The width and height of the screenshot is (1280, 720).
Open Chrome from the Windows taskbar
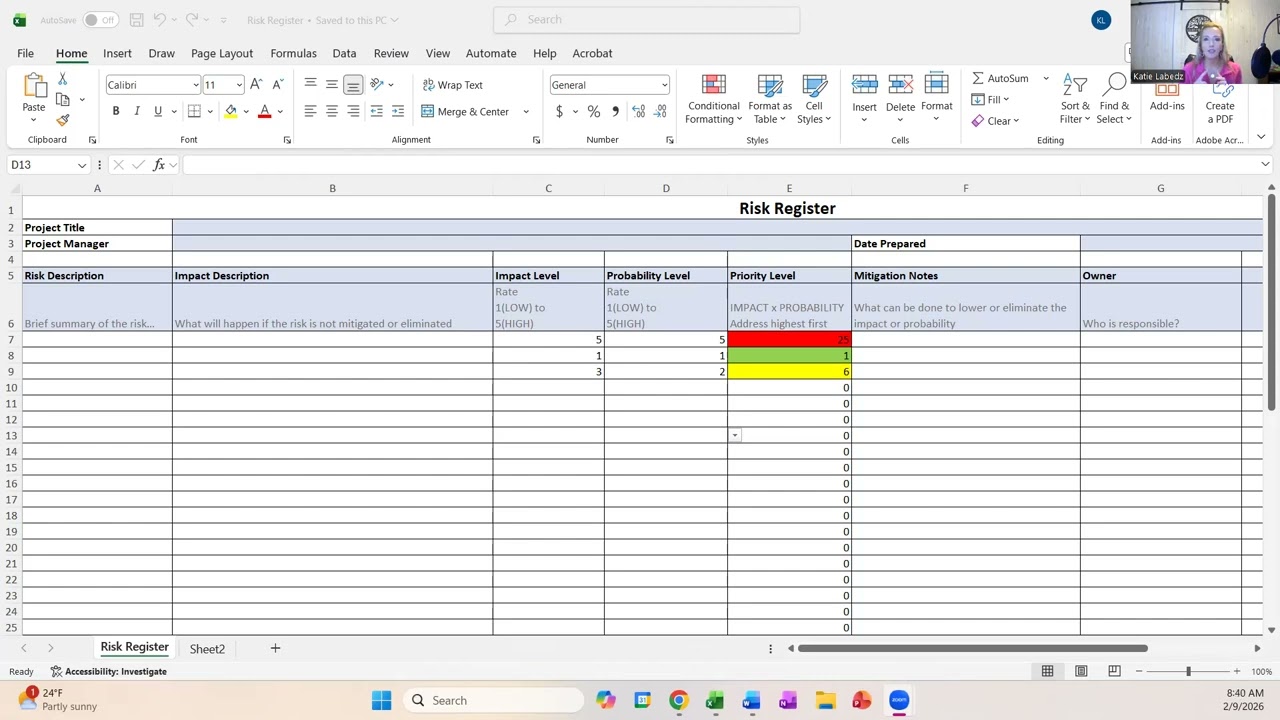678,700
